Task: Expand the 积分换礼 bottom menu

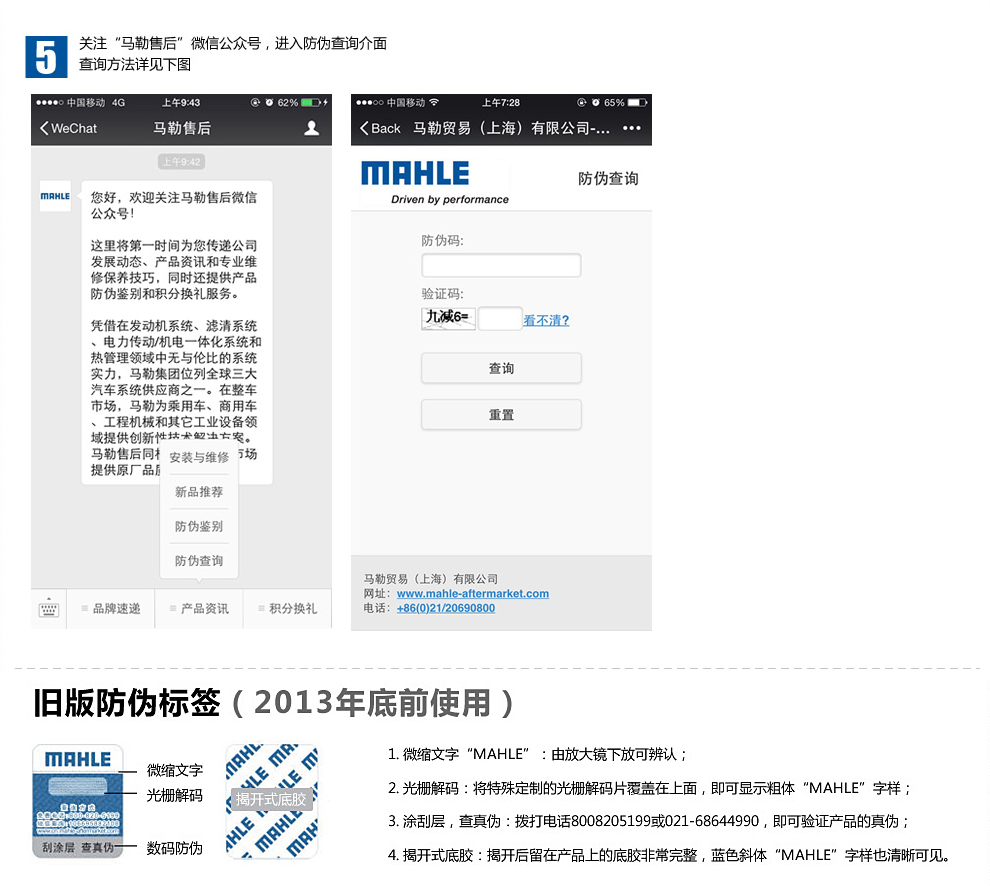Action: pos(287,608)
